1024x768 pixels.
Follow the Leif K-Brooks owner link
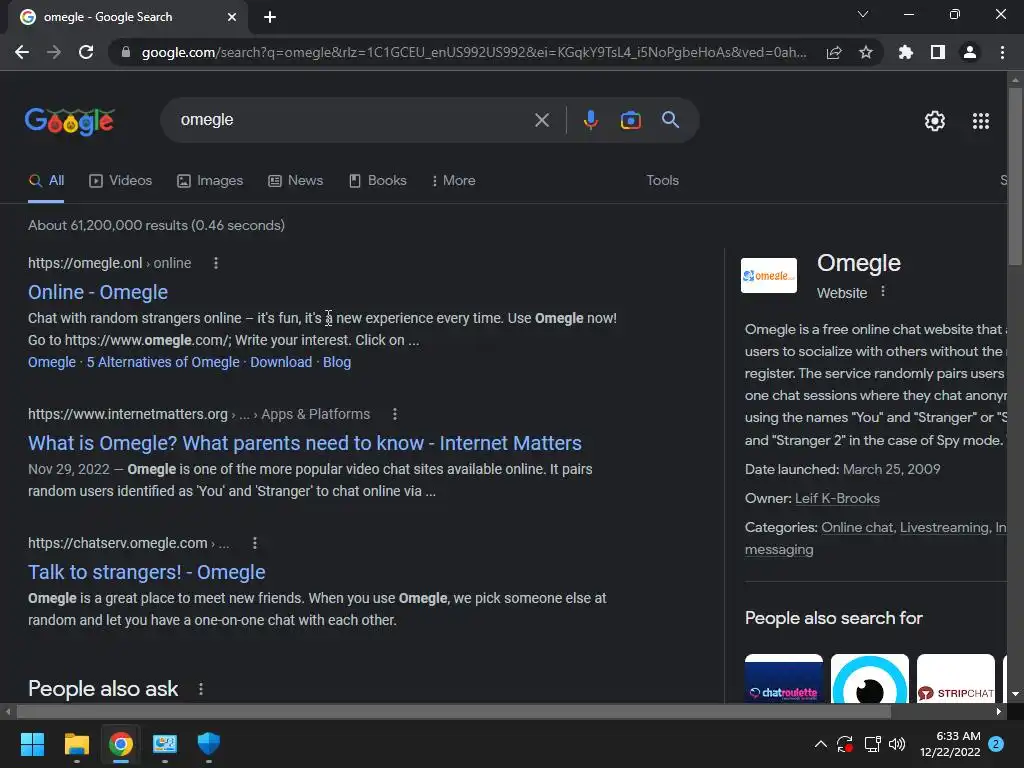coord(837,498)
